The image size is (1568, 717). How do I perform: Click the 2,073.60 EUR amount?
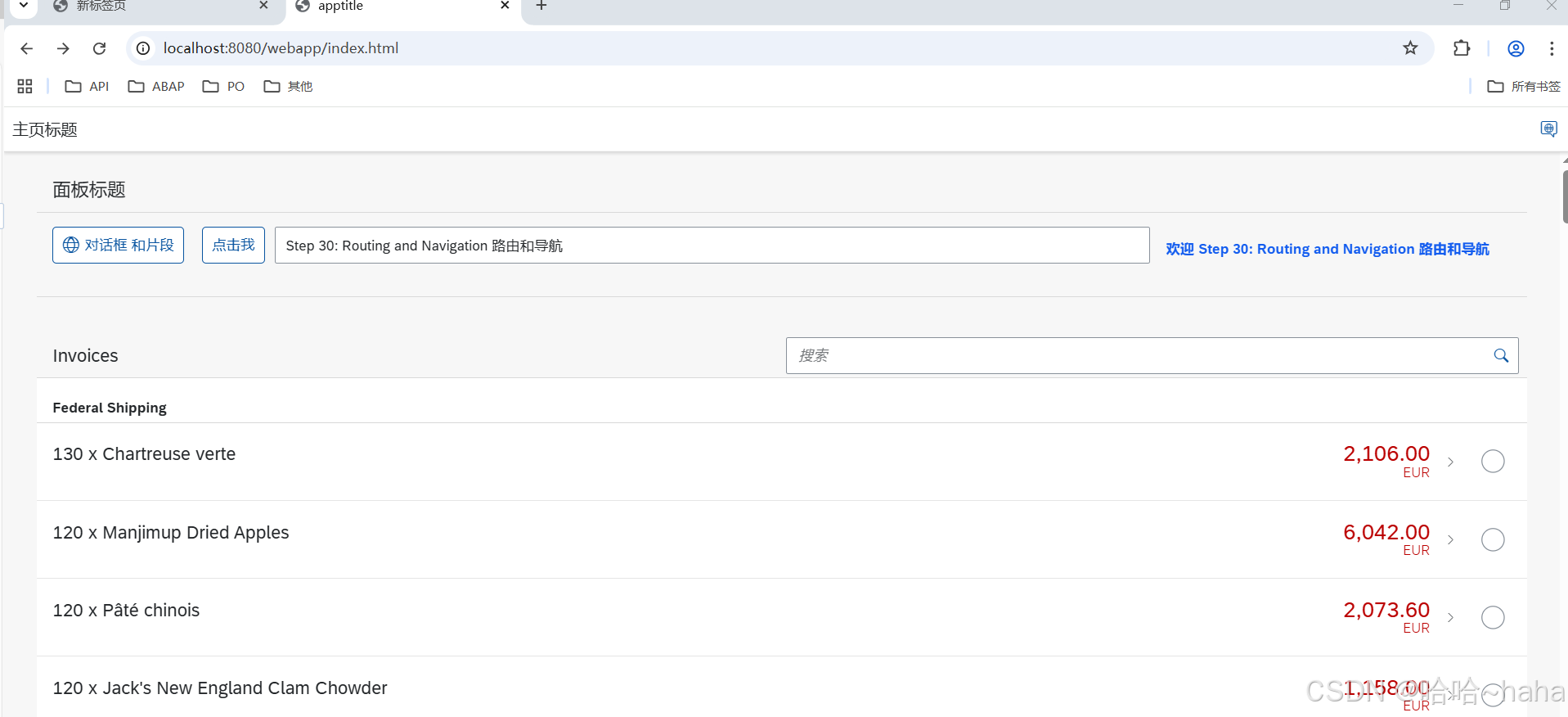click(1386, 617)
